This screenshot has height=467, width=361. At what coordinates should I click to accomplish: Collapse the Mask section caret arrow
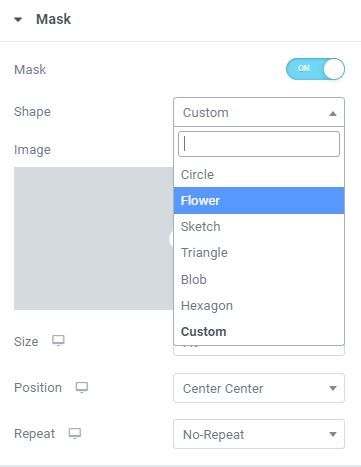tap(18, 20)
